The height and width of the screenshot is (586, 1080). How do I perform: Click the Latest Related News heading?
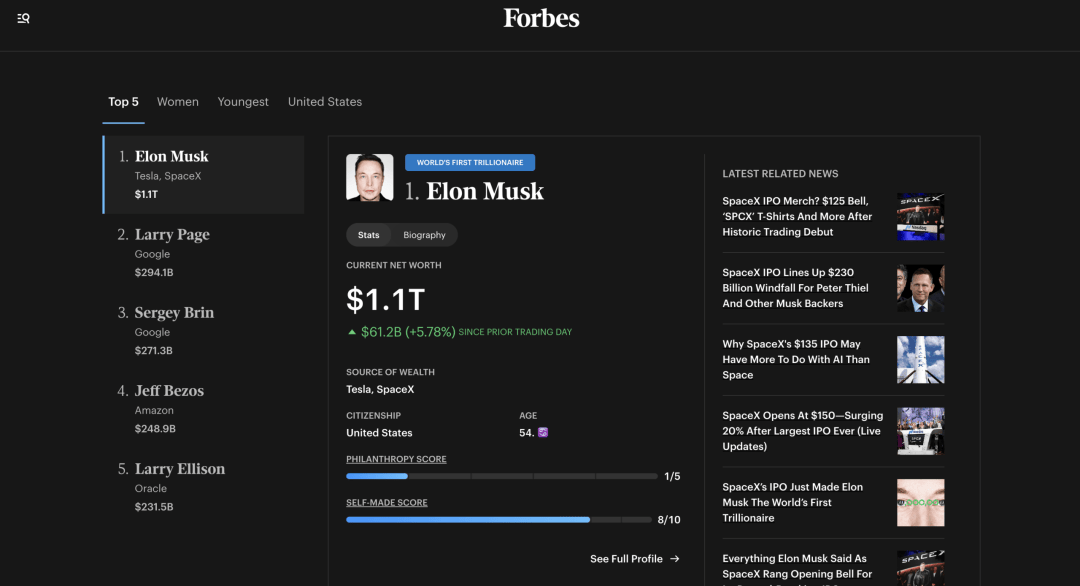click(780, 174)
